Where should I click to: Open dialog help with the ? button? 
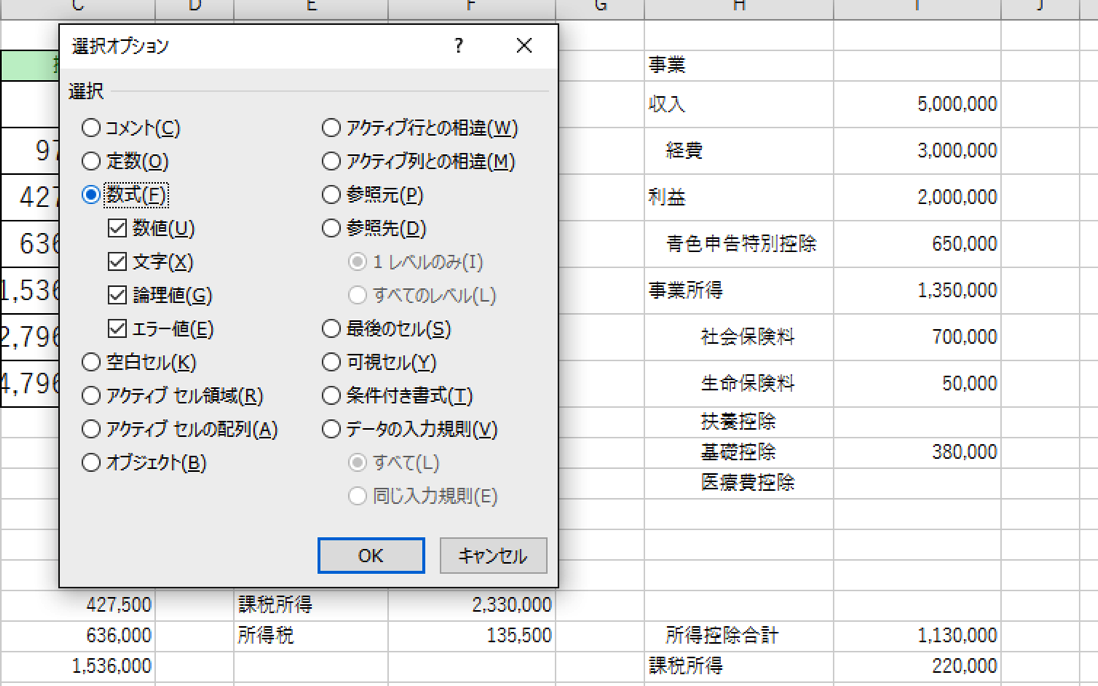[459, 46]
